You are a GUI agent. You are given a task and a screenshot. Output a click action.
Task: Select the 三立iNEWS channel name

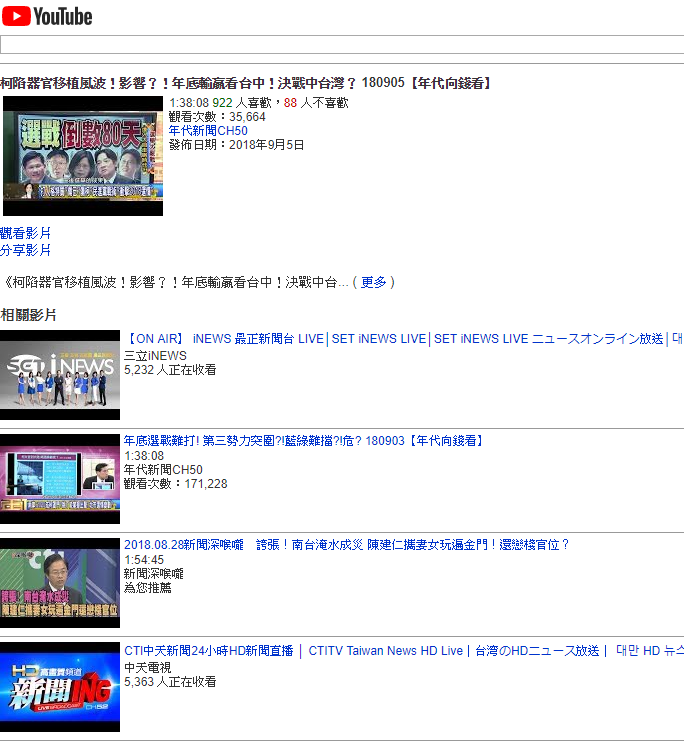155,356
